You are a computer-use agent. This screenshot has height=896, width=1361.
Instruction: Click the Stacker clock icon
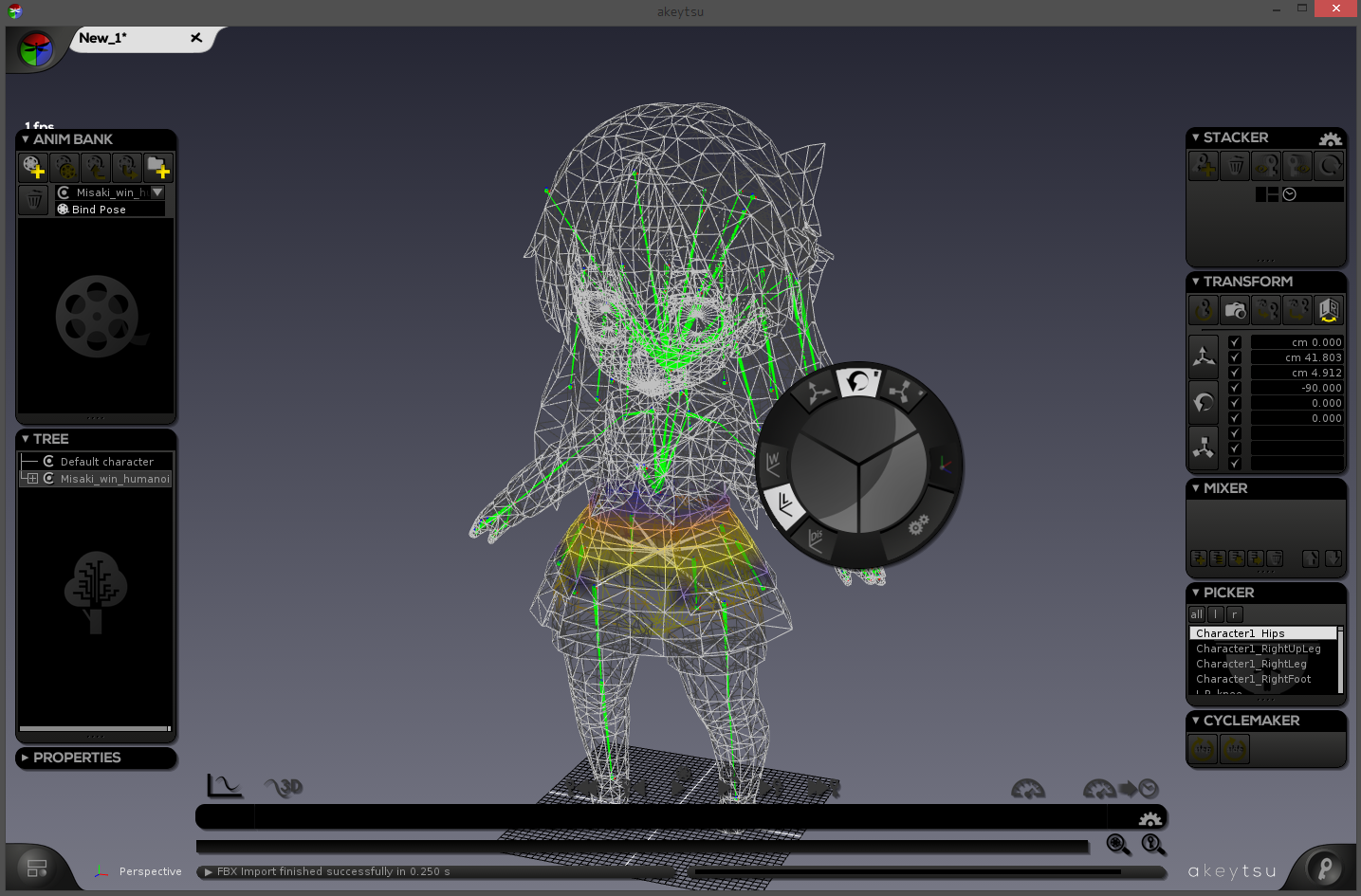[1289, 194]
